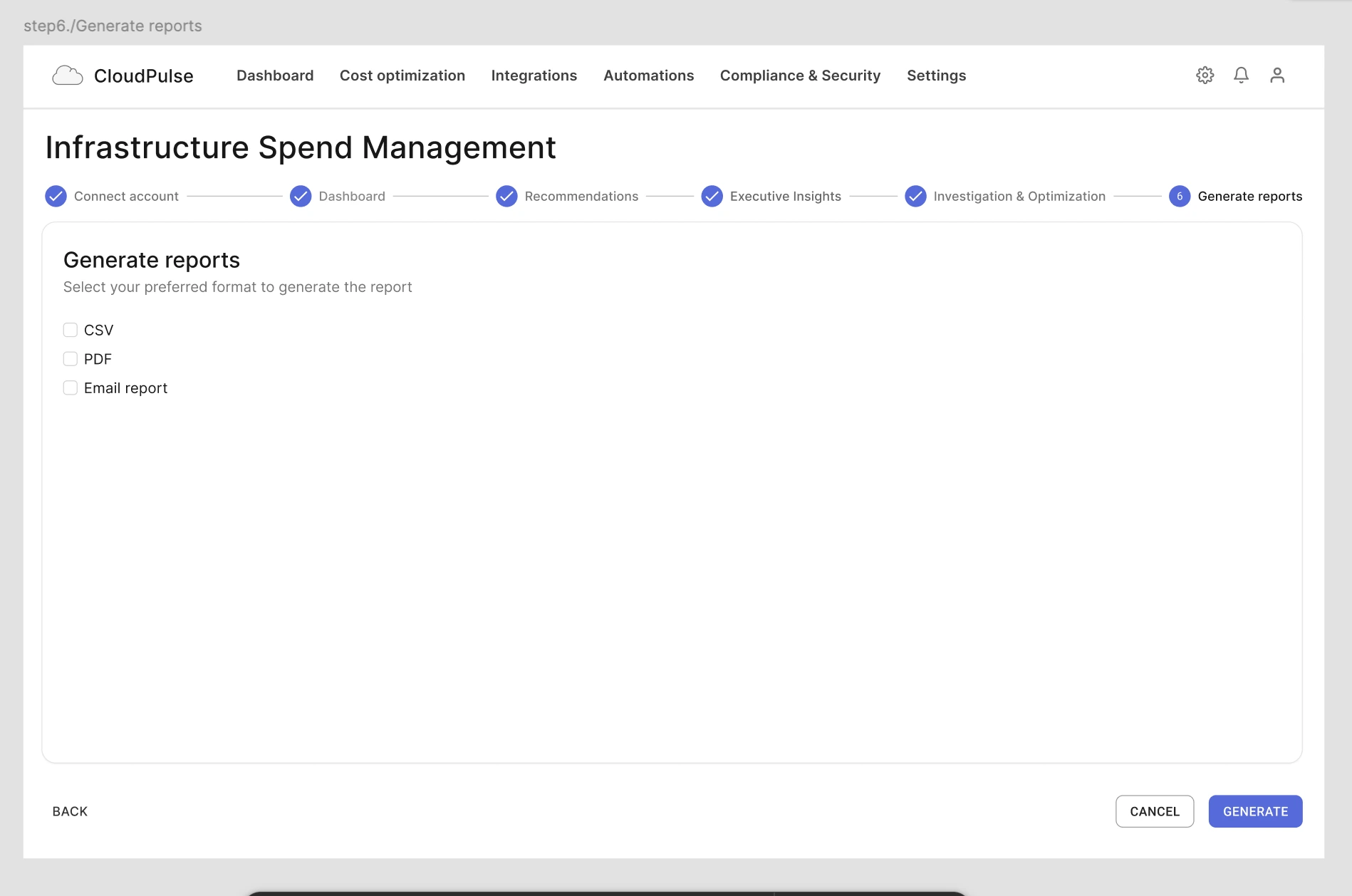This screenshot has height=896, width=1352.
Task: Open the settings gear icon in header
Action: click(x=1205, y=75)
